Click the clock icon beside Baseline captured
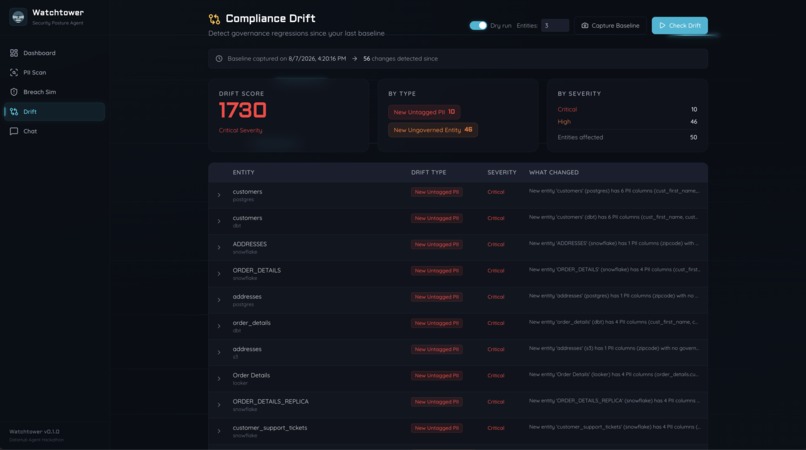Image resolution: width=806 pixels, height=450 pixels. [219, 59]
